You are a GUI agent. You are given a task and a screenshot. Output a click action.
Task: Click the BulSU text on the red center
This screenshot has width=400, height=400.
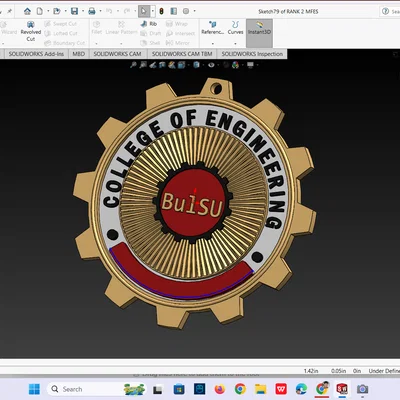coord(192,204)
